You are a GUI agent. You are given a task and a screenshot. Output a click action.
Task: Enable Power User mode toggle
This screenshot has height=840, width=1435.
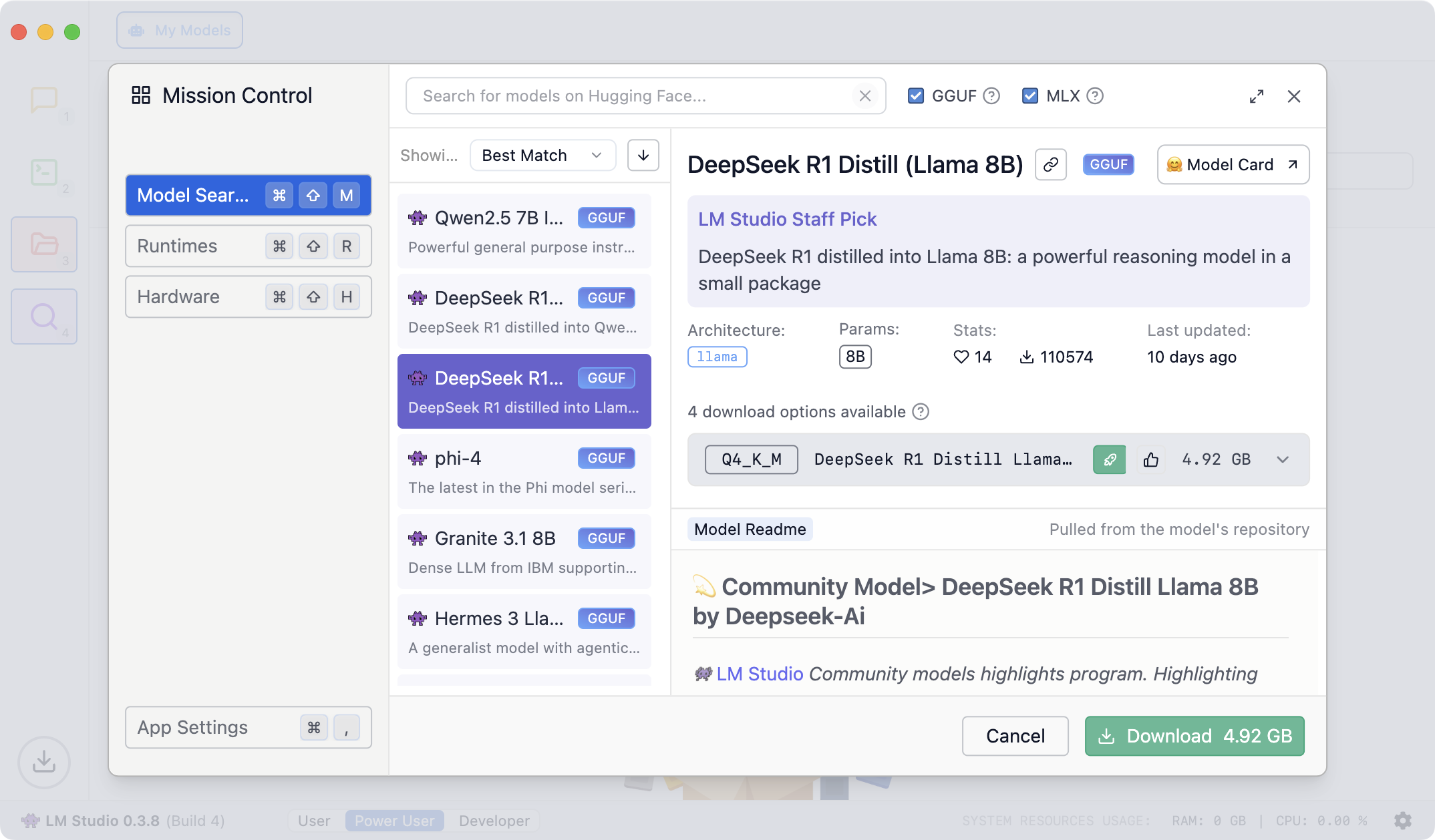click(x=393, y=820)
